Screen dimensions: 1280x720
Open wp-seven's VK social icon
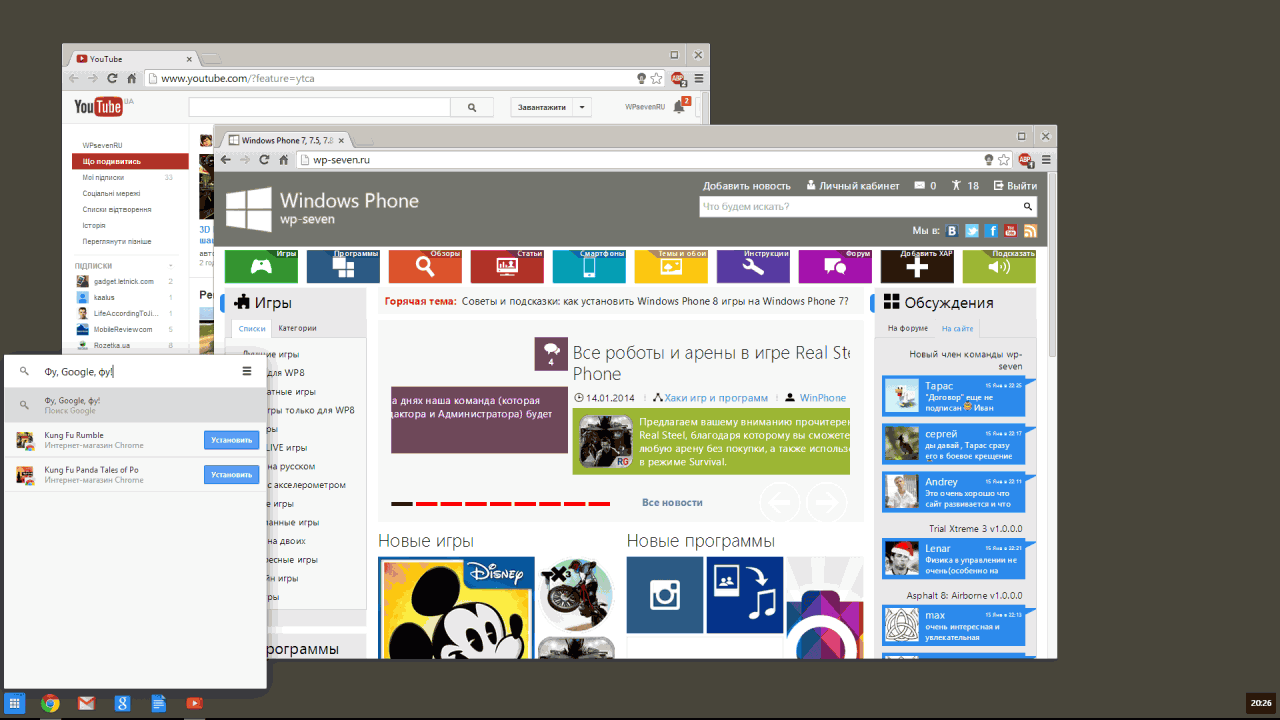pyautogui.click(x=952, y=231)
